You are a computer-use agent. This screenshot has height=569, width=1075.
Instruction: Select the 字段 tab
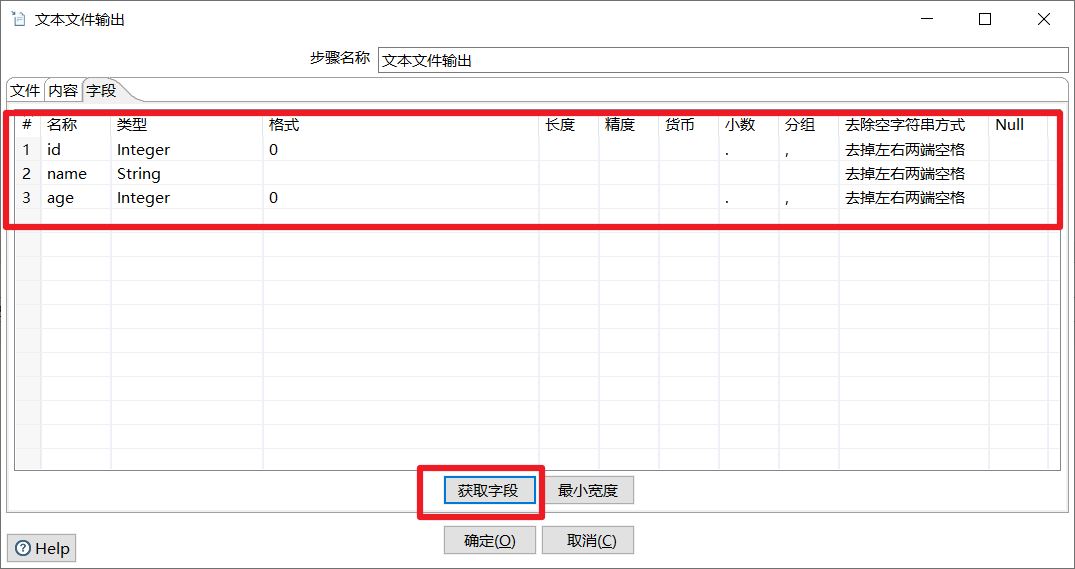(x=101, y=90)
